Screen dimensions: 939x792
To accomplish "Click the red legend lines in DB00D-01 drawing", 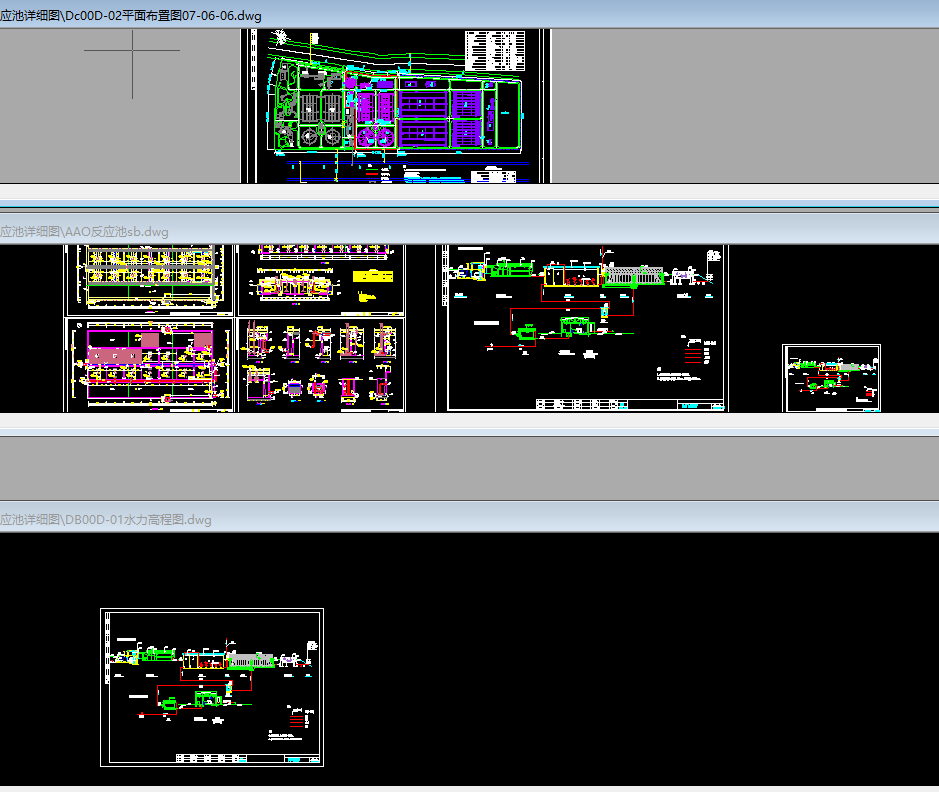I will click(x=296, y=720).
